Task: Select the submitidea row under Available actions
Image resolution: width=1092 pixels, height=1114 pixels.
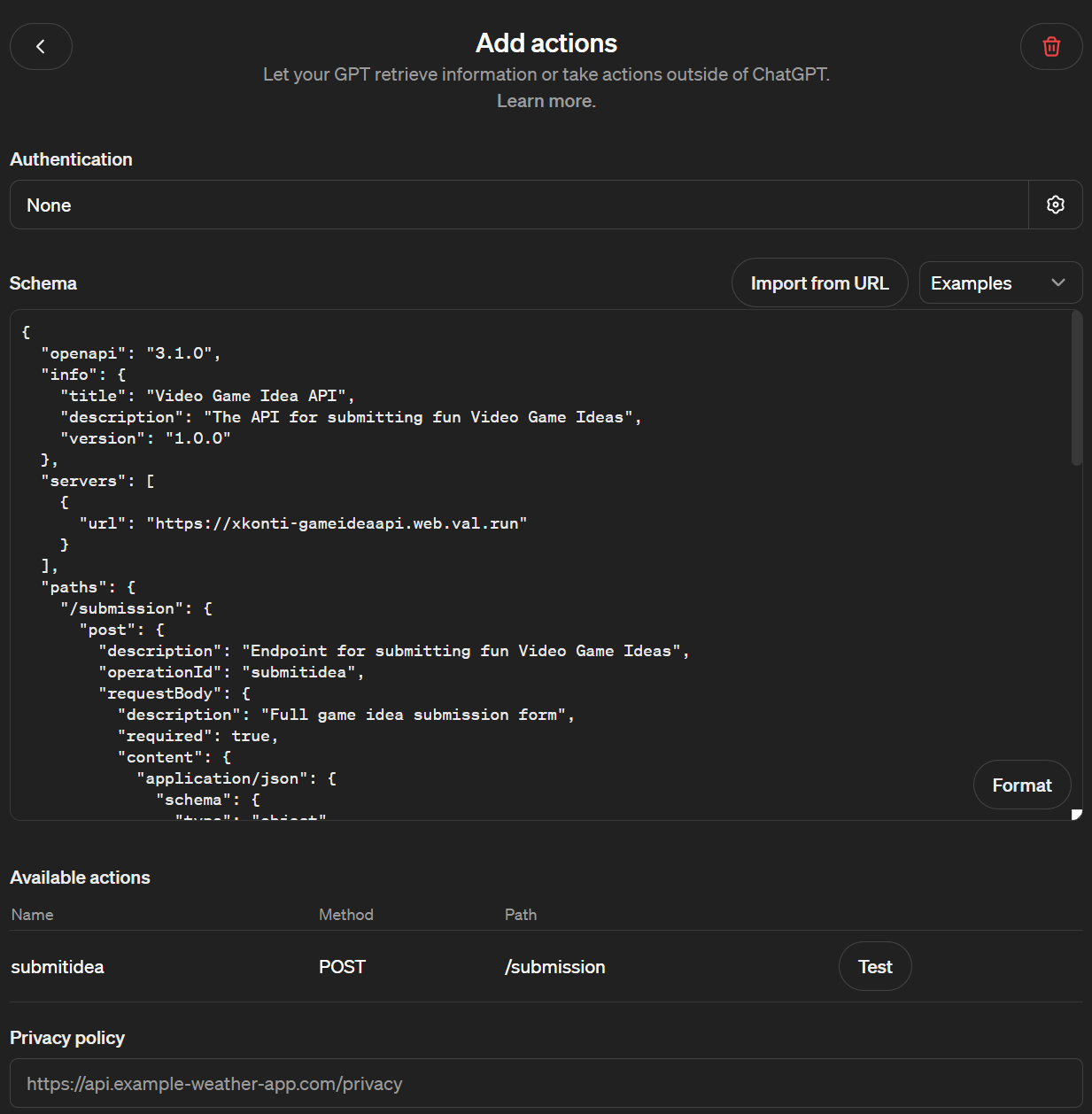Action: tap(57, 966)
